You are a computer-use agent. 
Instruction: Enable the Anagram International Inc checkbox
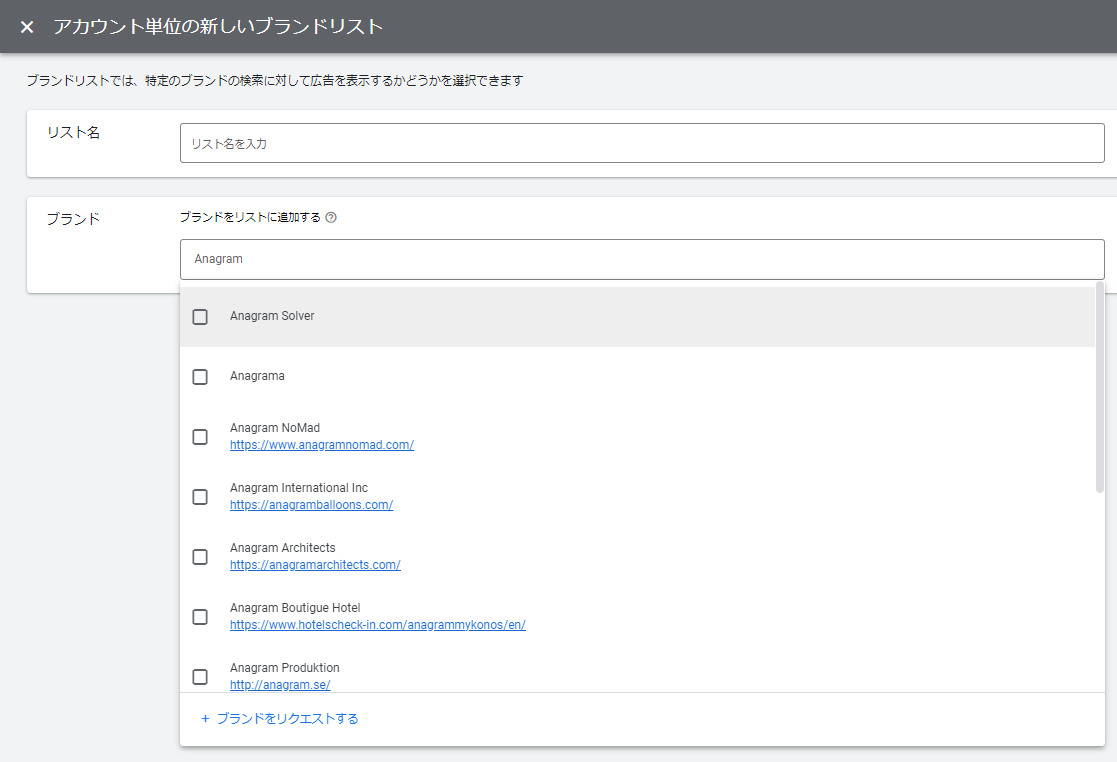(x=200, y=497)
